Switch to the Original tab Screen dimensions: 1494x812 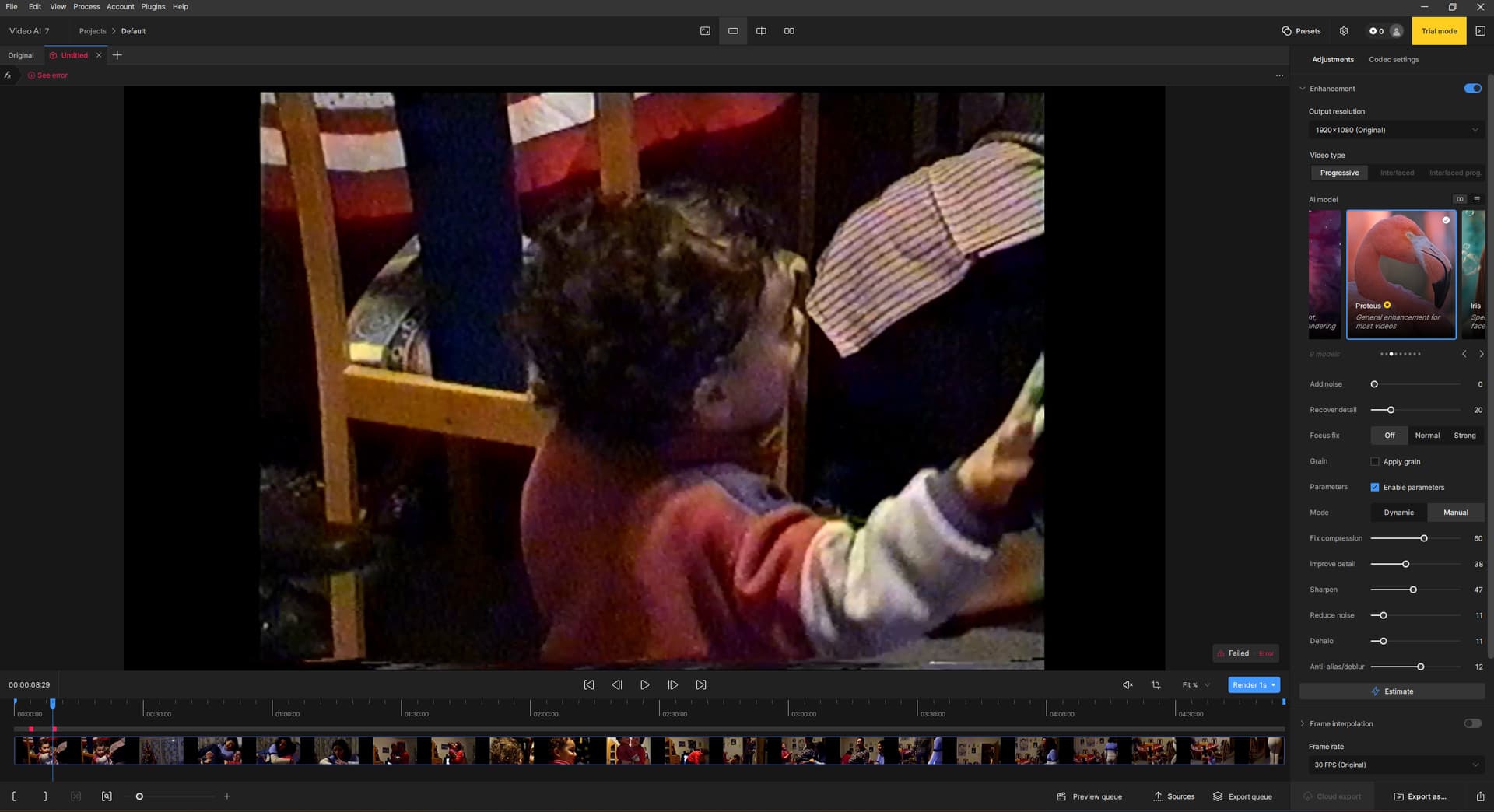pyautogui.click(x=21, y=55)
